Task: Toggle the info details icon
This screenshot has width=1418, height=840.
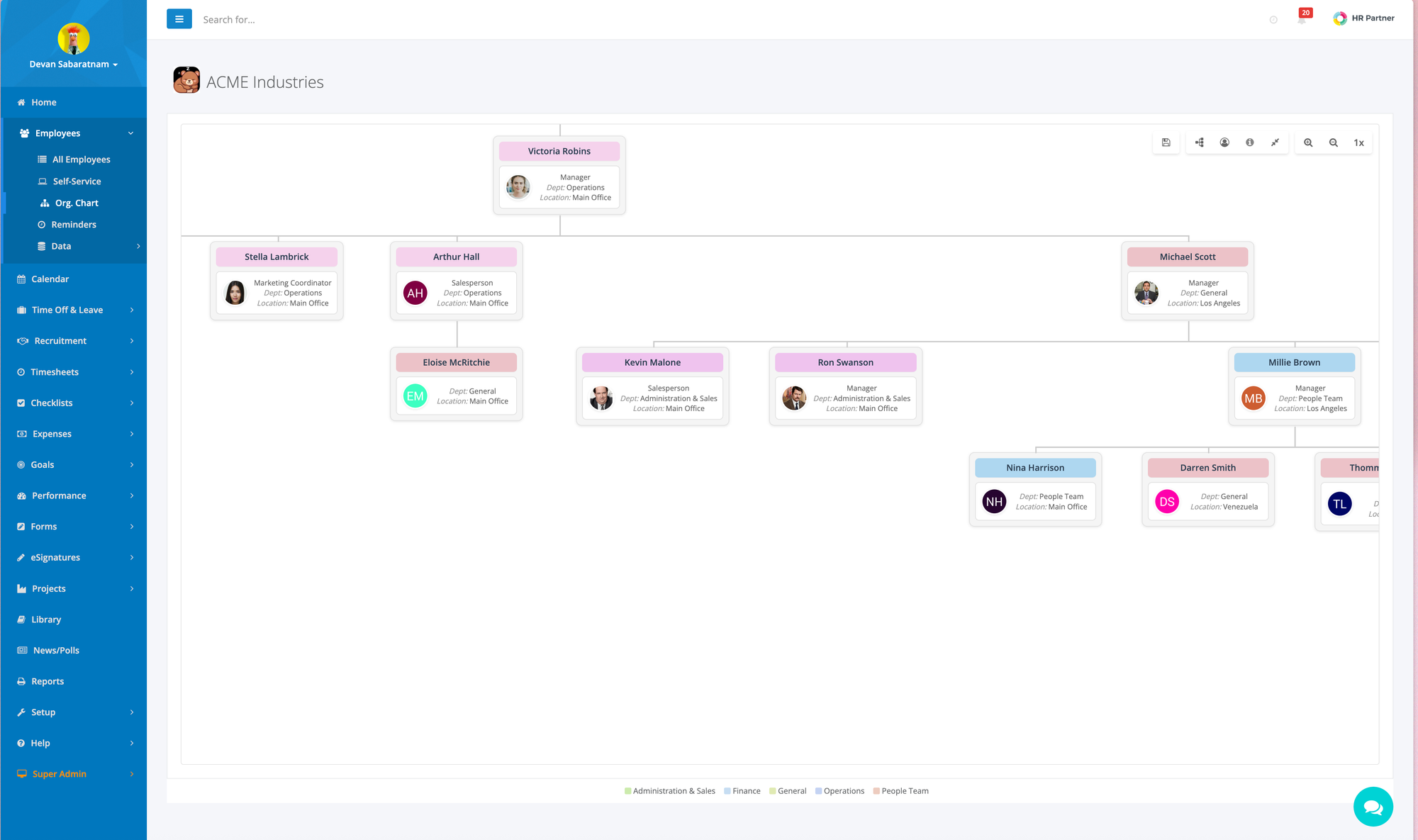Action: point(1249,142)
